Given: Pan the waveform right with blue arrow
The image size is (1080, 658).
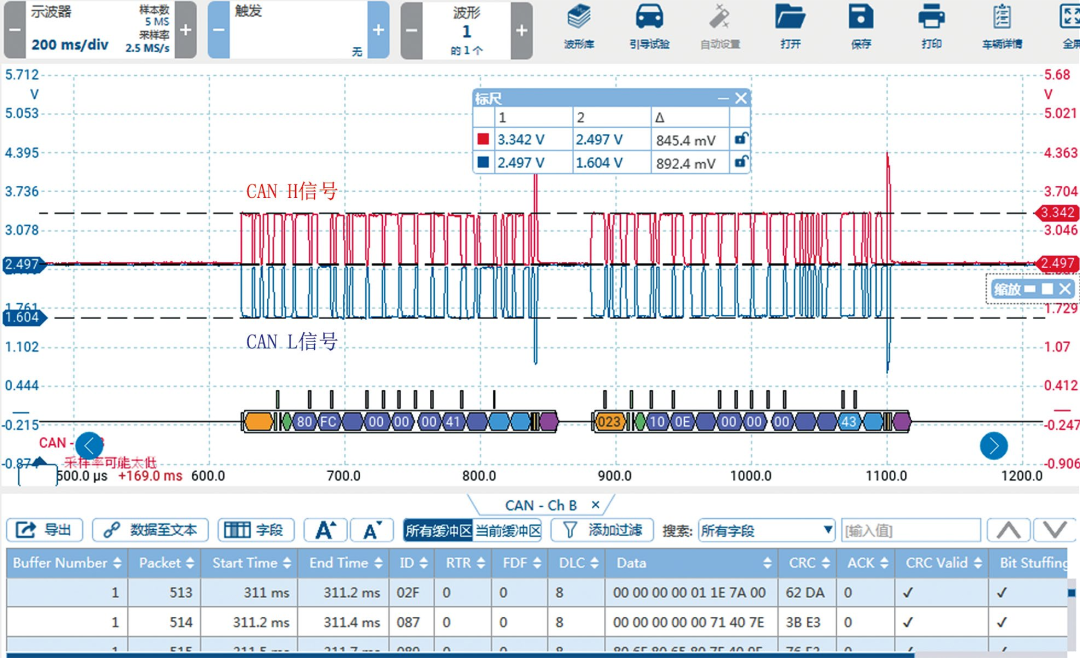Looking at the screenshot, I should (993, 446).
